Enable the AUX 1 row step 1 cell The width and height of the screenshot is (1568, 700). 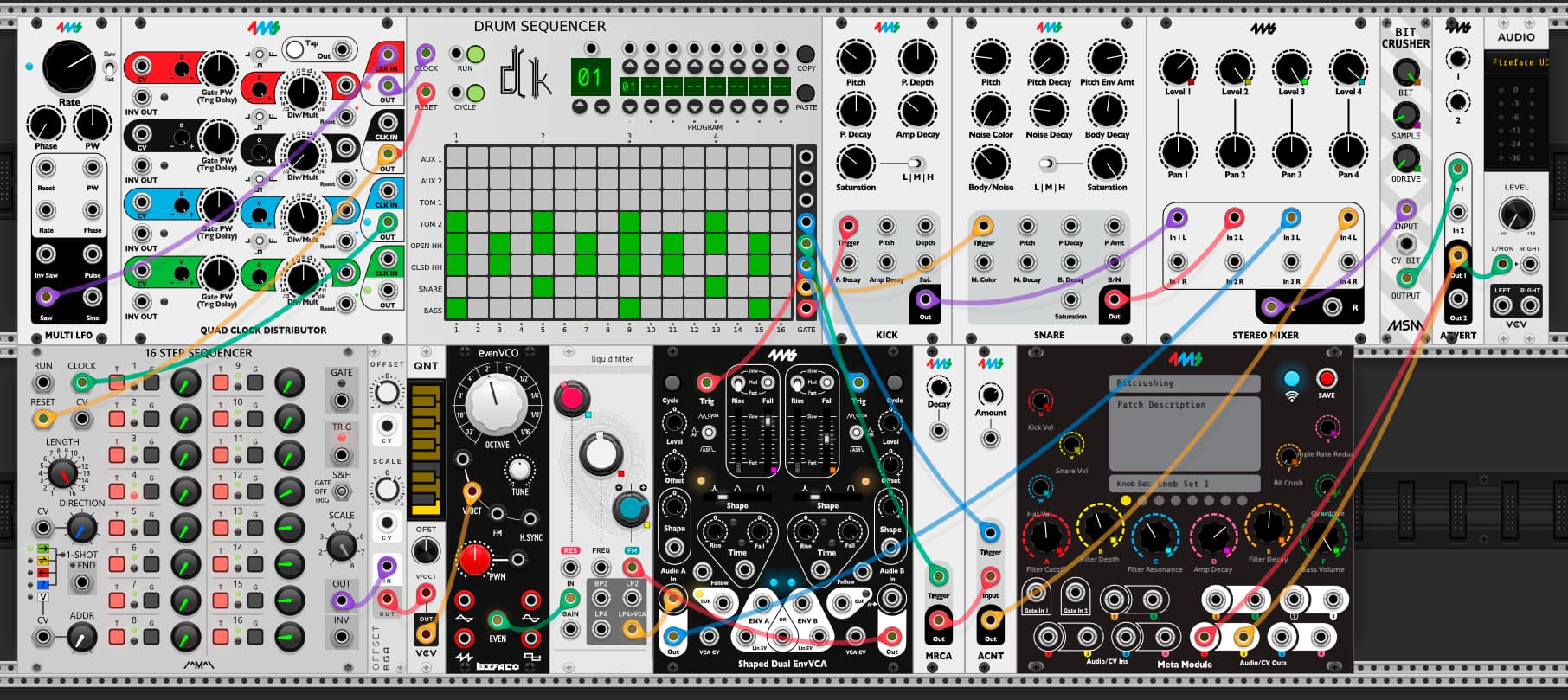pyautogui.click(x=456, y=157)
